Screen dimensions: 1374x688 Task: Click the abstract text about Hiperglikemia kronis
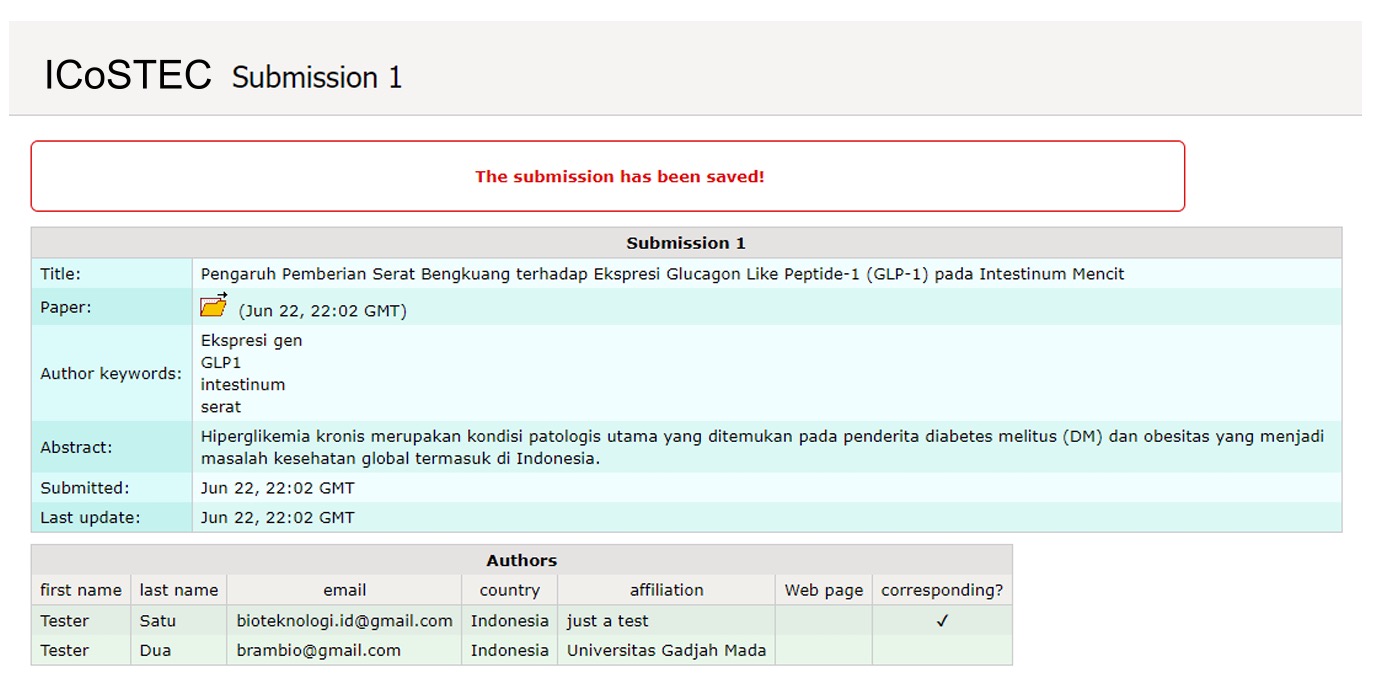pyautogui.click(x=762, y=448)
